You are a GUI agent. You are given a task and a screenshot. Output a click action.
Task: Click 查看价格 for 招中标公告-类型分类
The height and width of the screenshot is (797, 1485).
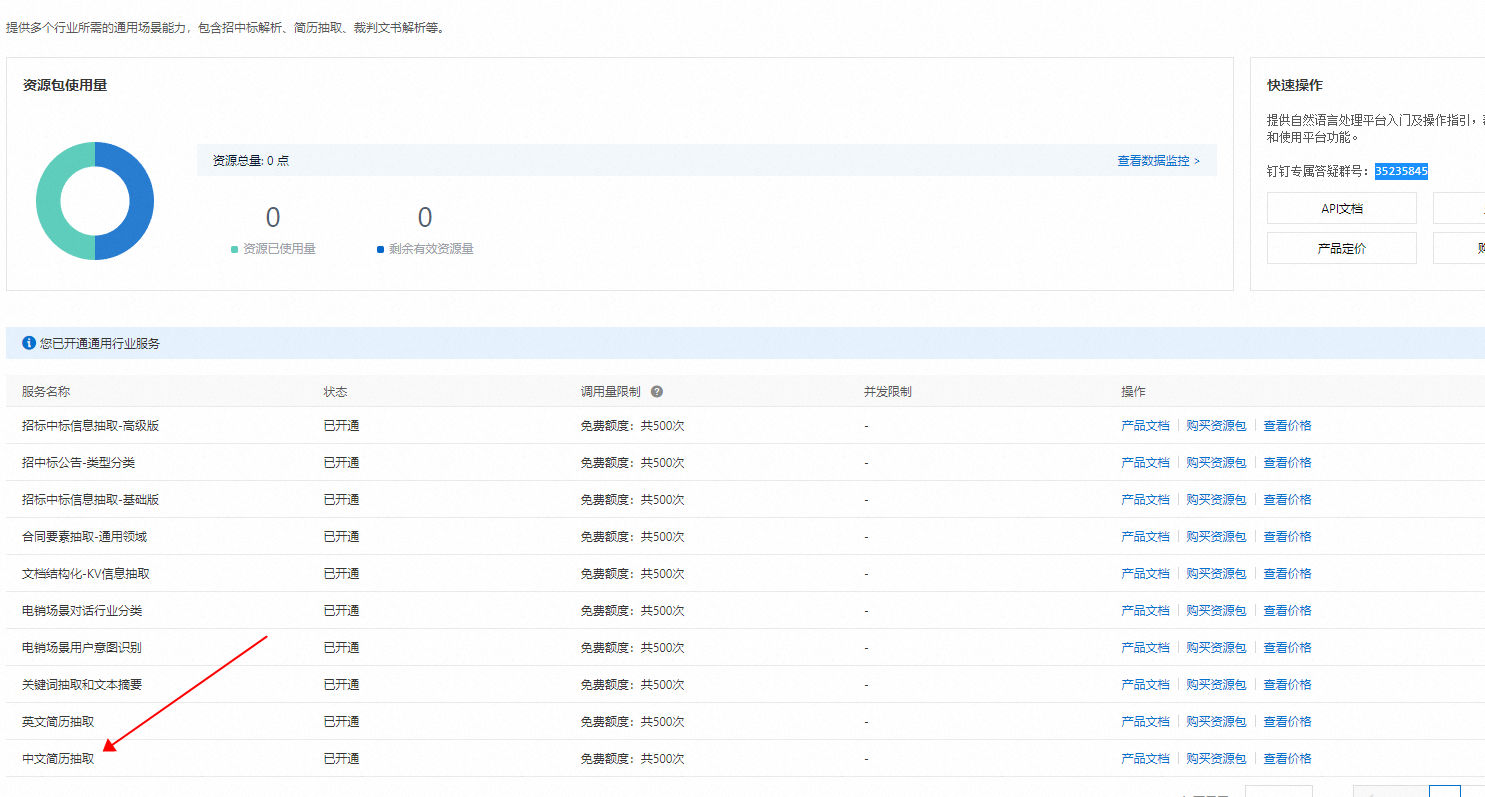coord(1287,462)
